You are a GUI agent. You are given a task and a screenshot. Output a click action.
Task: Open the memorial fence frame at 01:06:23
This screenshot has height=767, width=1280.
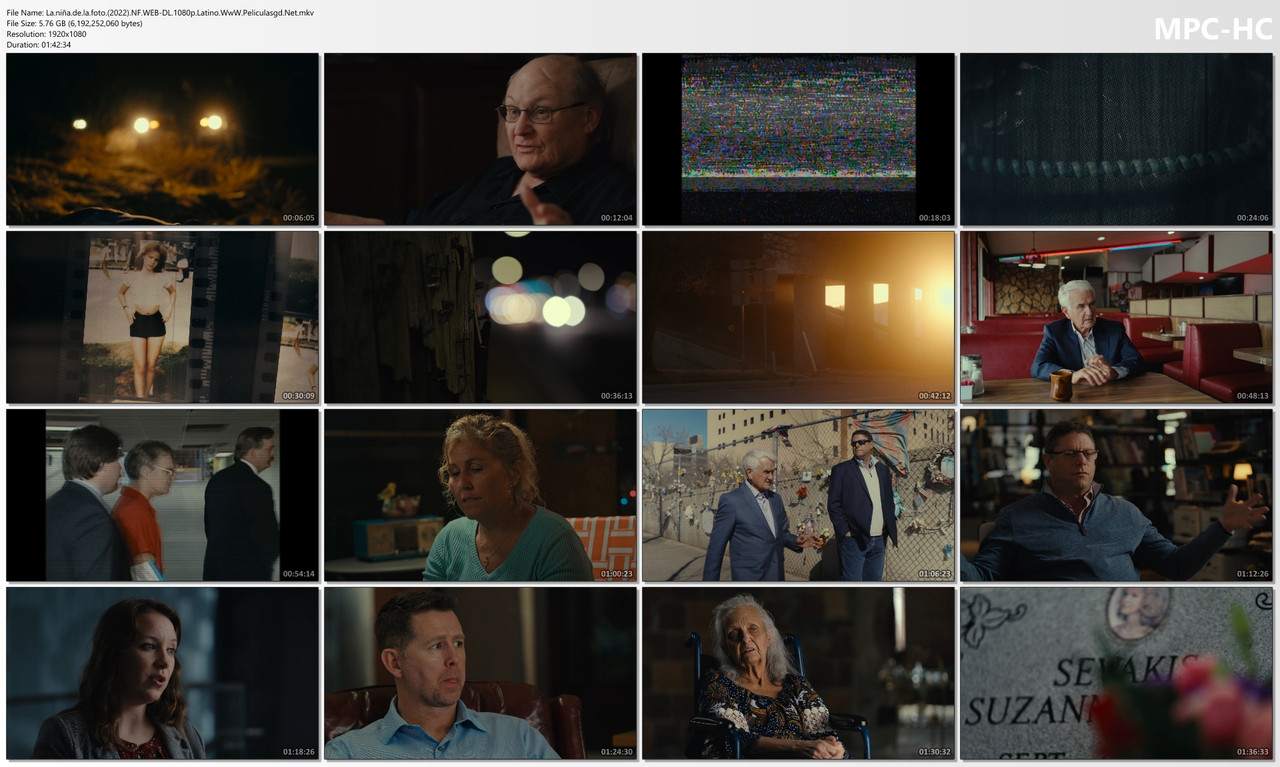(798, 495)
